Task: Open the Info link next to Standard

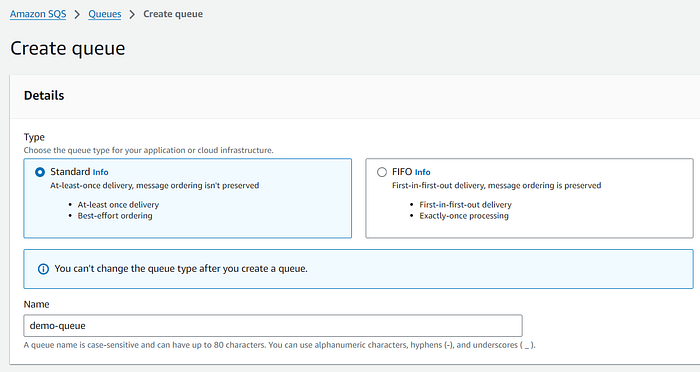Action: pos(100,172)
